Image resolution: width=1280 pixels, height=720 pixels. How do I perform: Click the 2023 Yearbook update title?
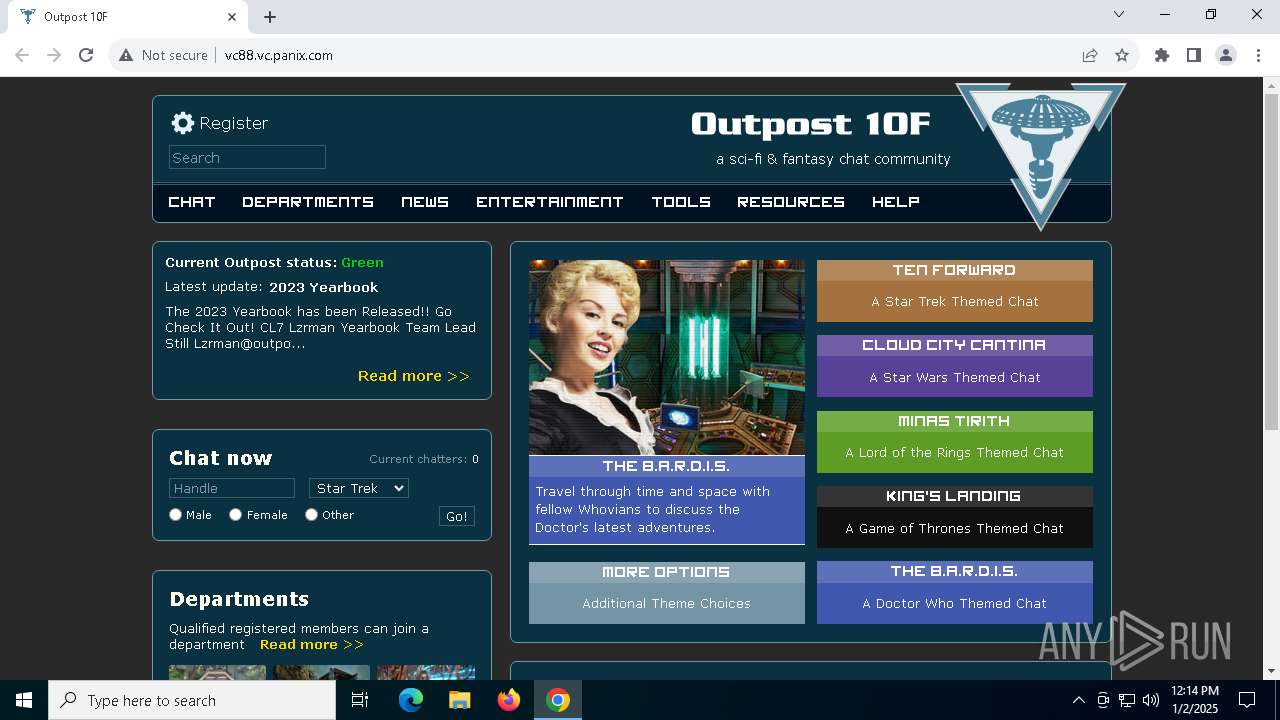[323, 287]
